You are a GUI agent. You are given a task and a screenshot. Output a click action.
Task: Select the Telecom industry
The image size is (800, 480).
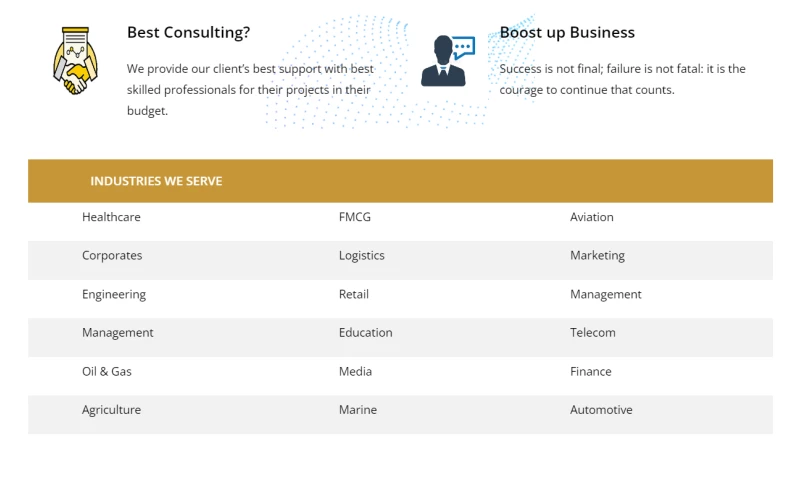click(x=592, y=333)
